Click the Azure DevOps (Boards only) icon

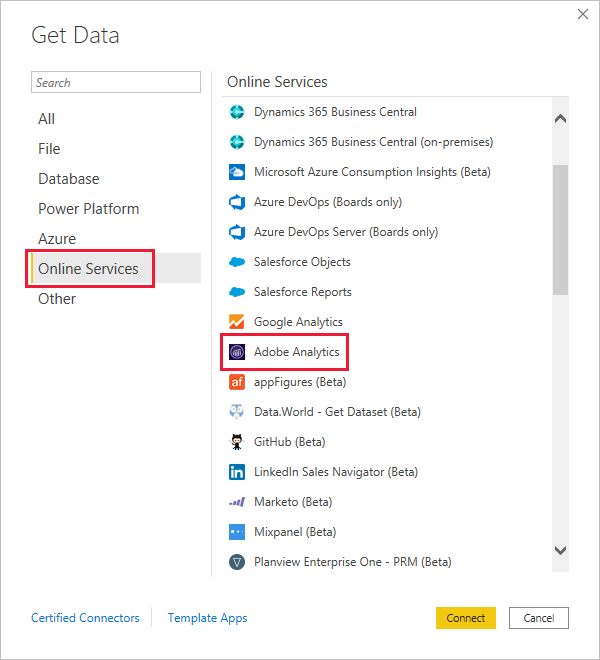pyautogui.click(x=237, y=202)
